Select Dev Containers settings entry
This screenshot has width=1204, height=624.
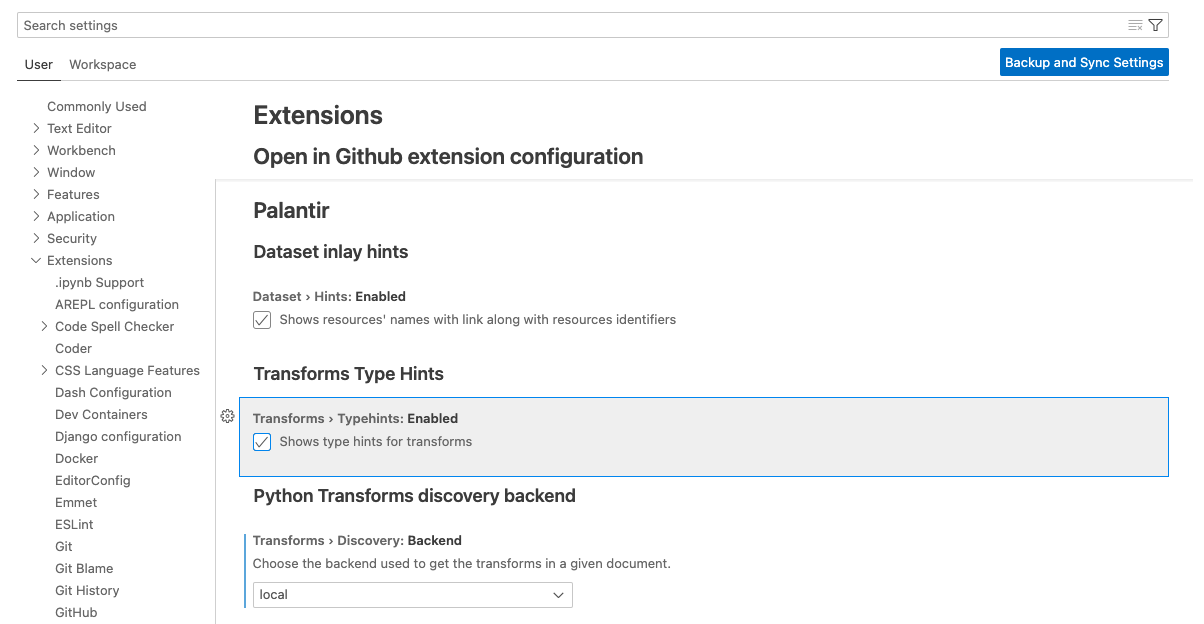[101, 414]
